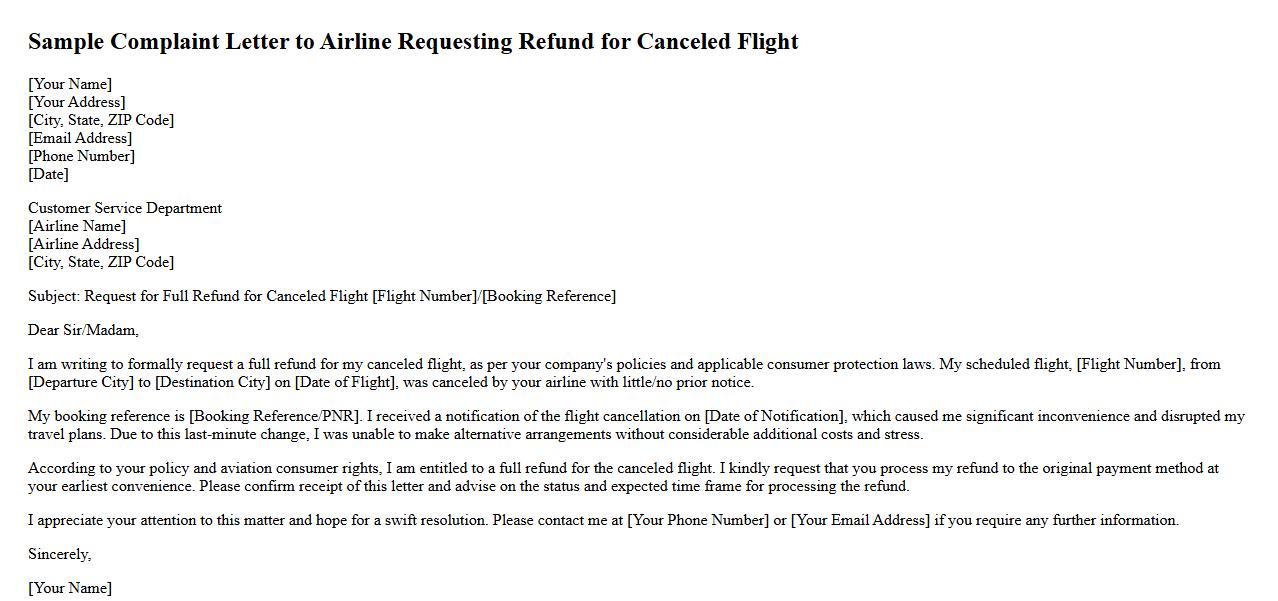This screenshot has height=601, width=1278.
Task: Click the Subject line of the letter
Action: (x=322, y=296)
